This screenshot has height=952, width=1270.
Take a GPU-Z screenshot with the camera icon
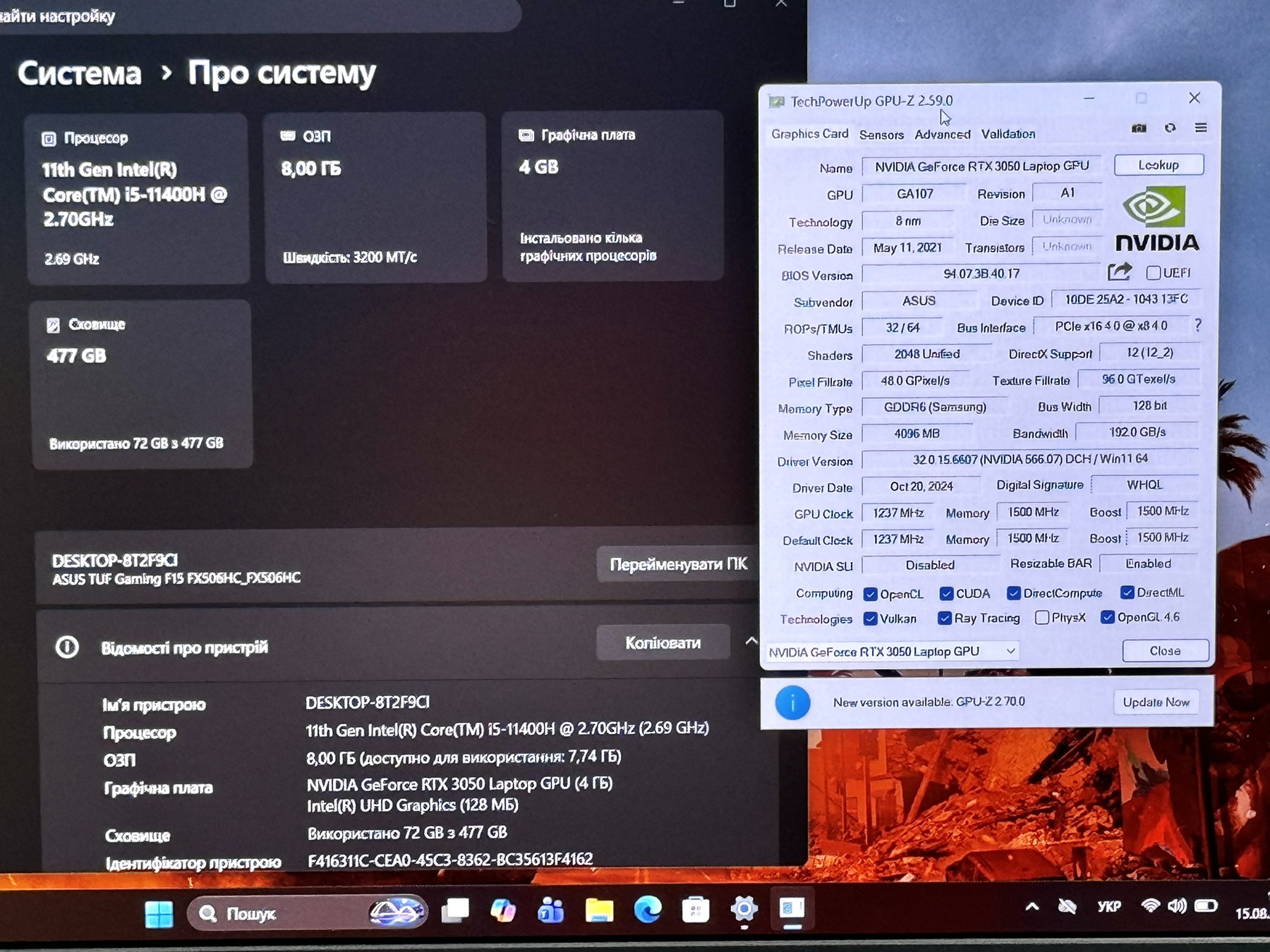(1139, 128)
